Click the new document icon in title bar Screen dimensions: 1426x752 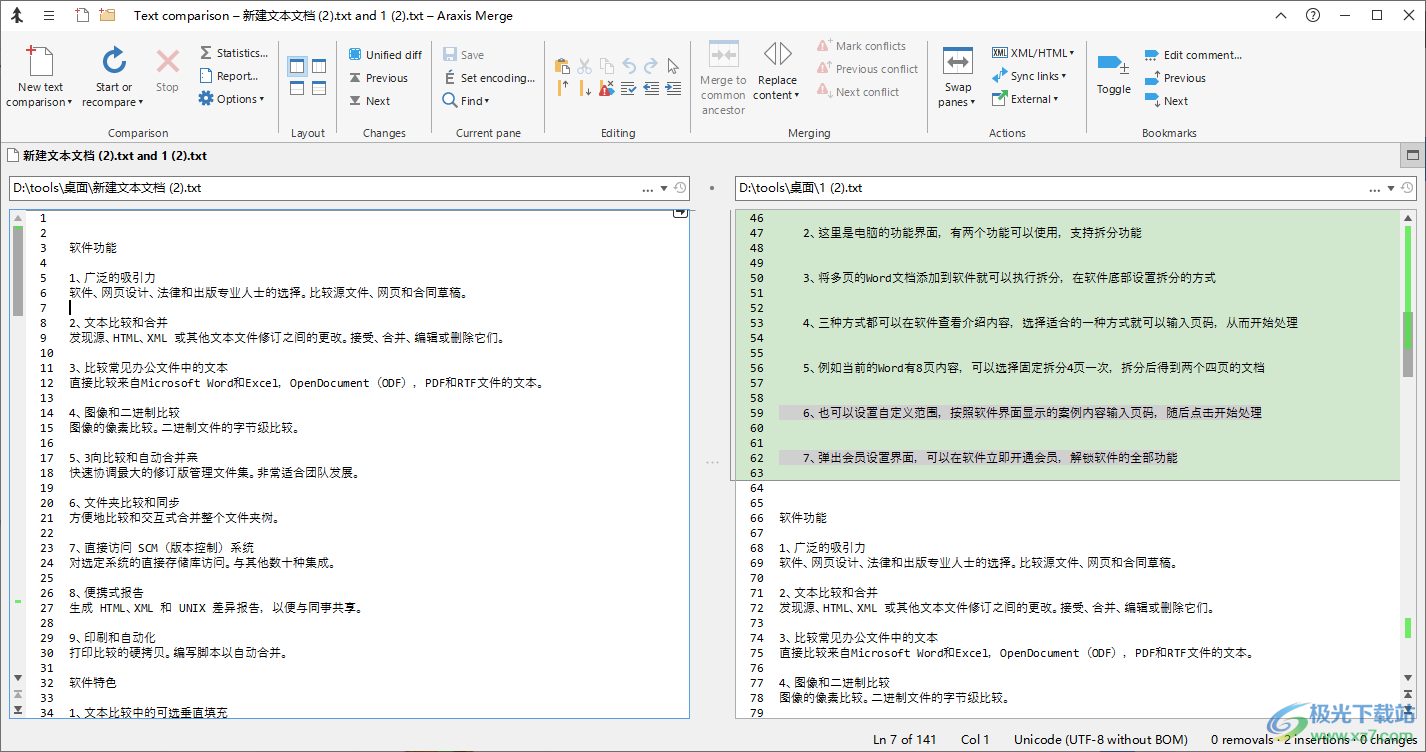tap(82, 15)
